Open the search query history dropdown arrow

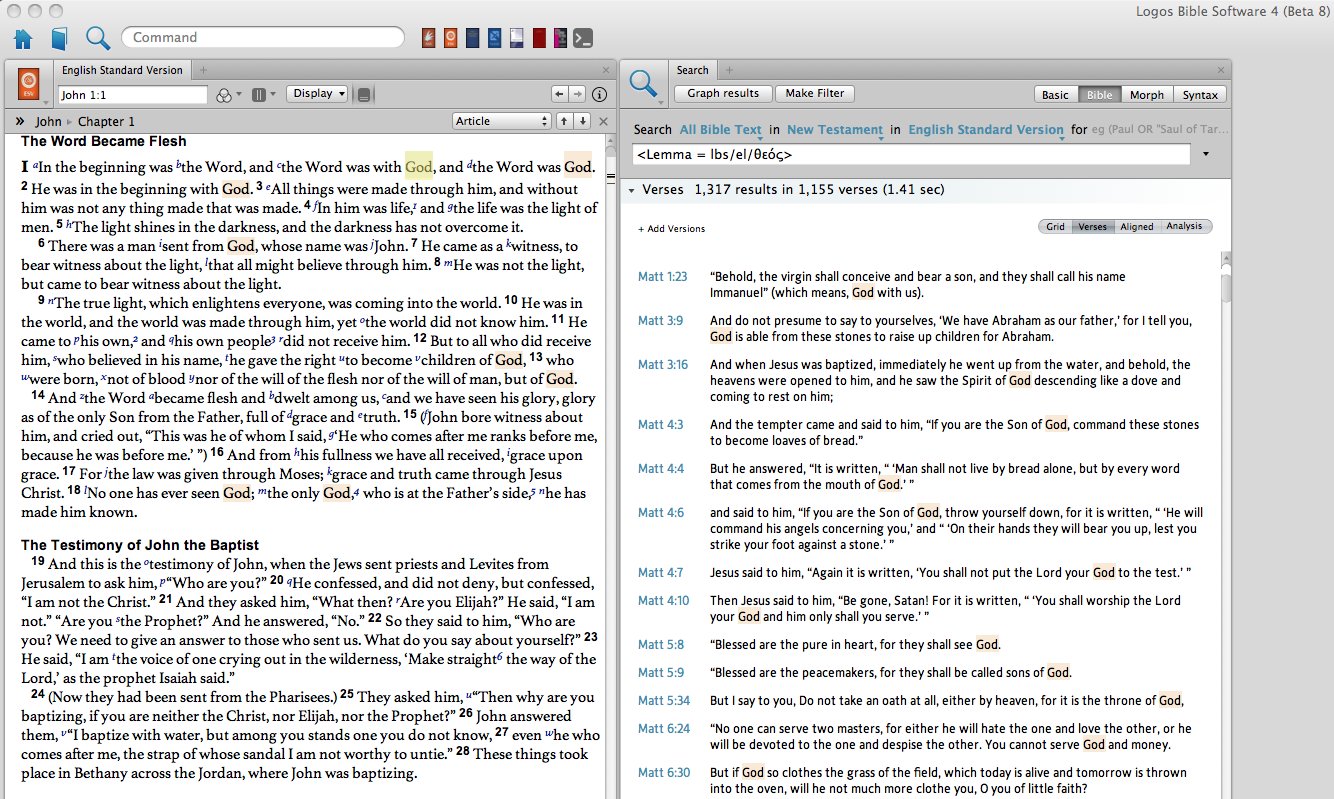point(1206,155)
